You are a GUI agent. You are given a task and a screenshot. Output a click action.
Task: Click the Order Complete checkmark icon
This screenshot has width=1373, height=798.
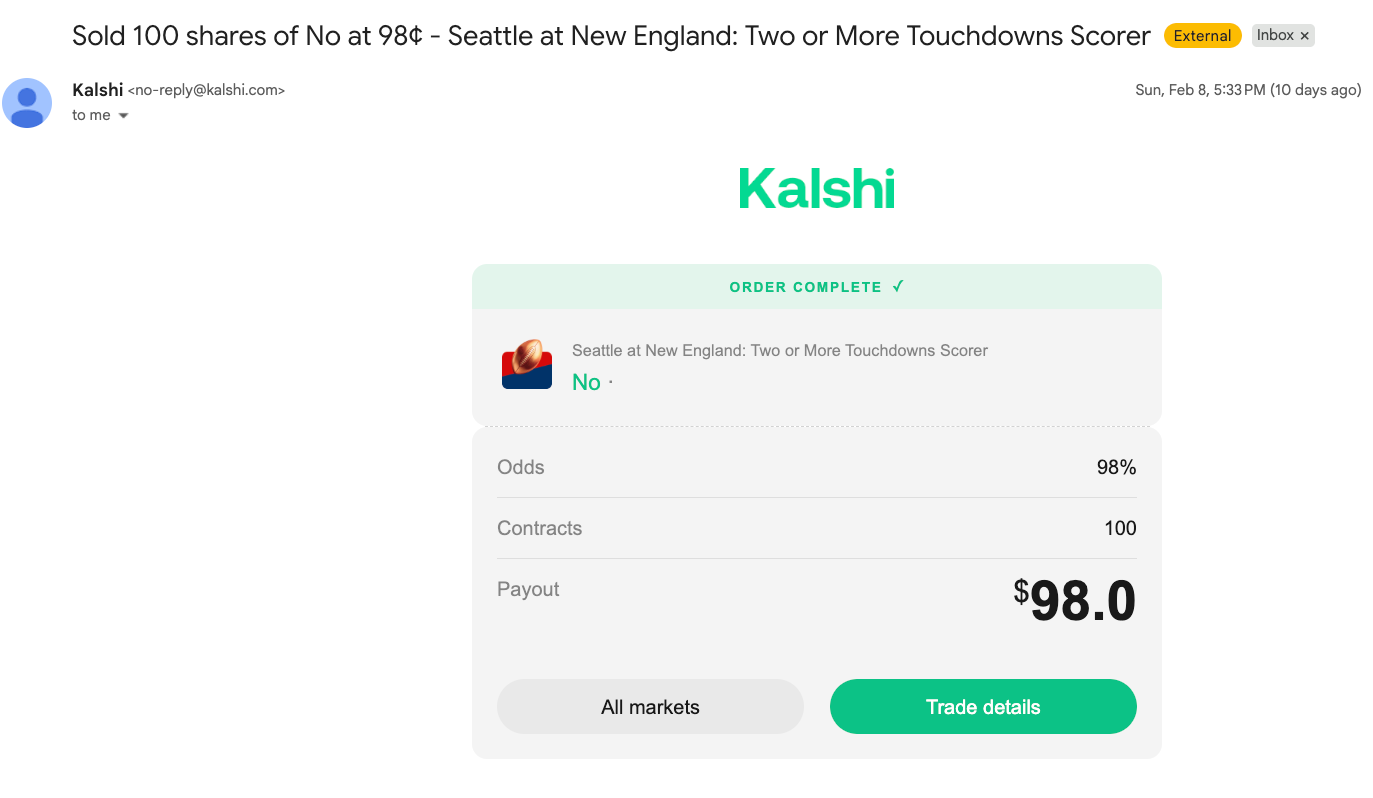tap(898, 287)
